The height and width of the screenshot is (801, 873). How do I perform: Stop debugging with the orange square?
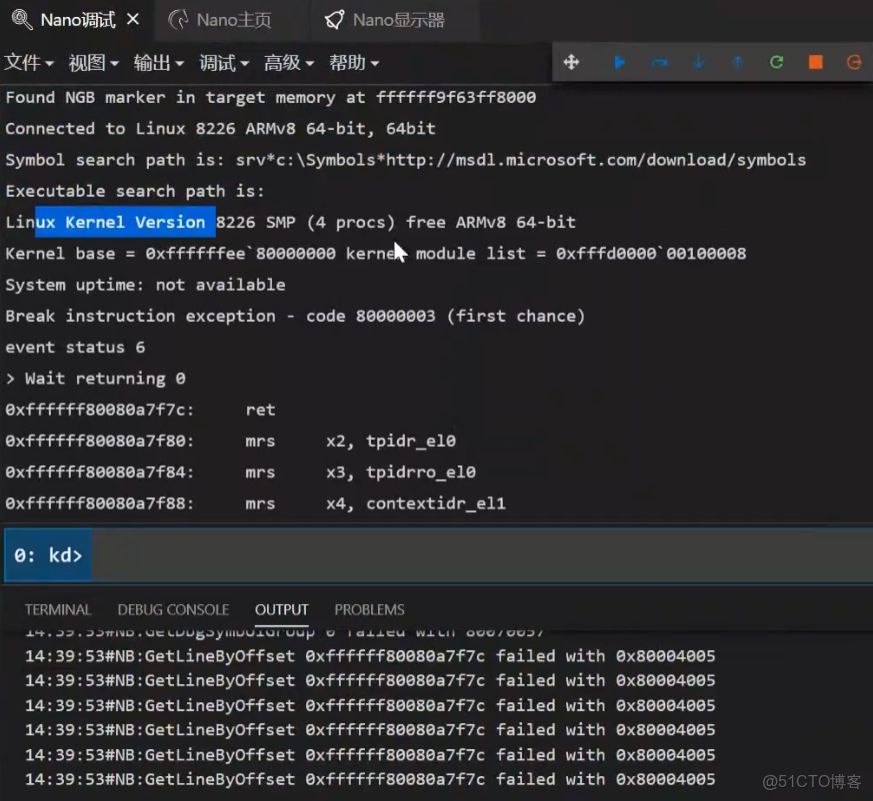click(x=816, y=62)
